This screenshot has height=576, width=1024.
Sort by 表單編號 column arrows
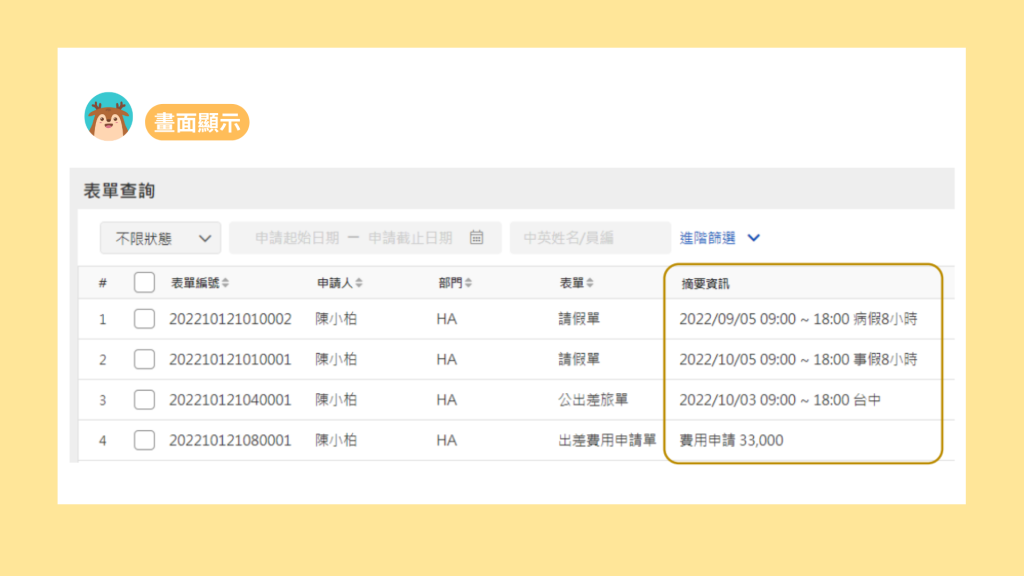[225, 284]
